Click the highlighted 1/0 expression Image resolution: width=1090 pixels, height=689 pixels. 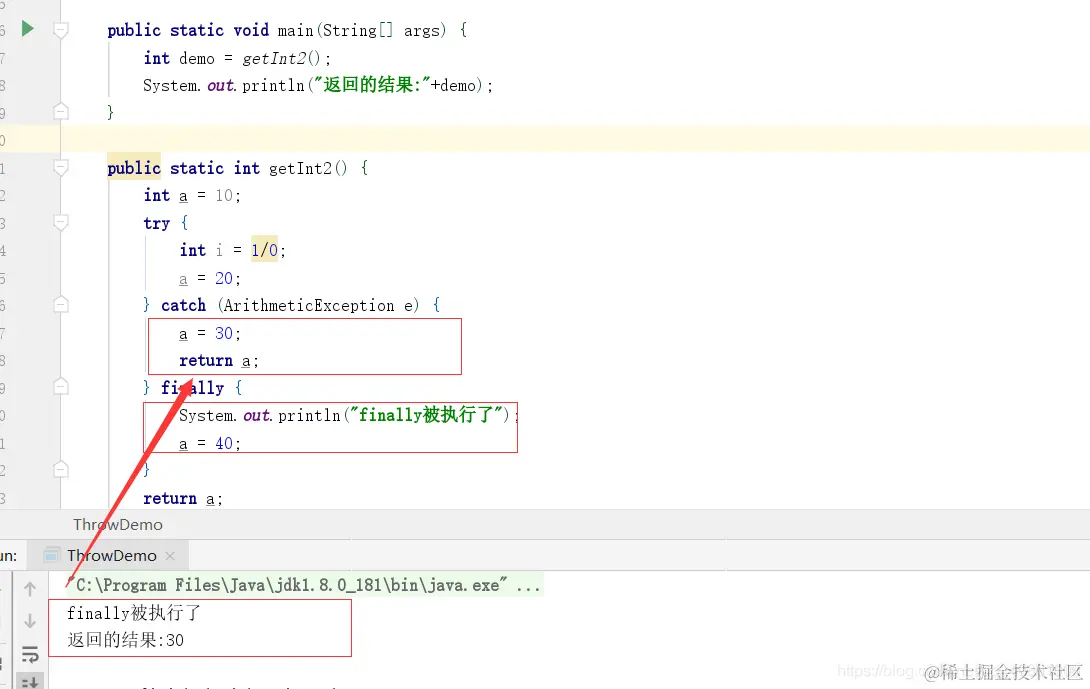[264, 250]
